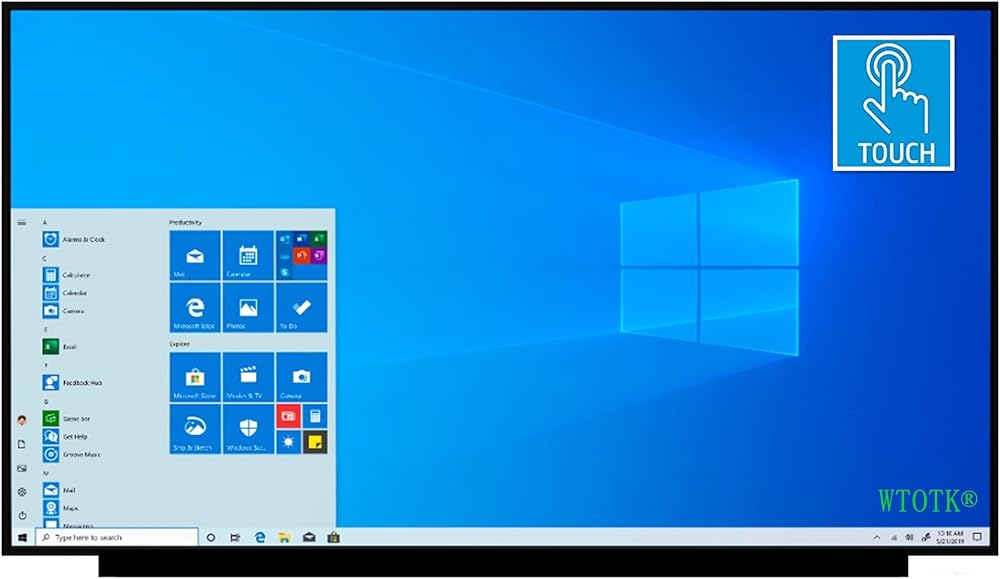Viewport: 1000px width, 579px height.
Task: Launch Groove Music from the app list
Action: [x=72, y=454]
